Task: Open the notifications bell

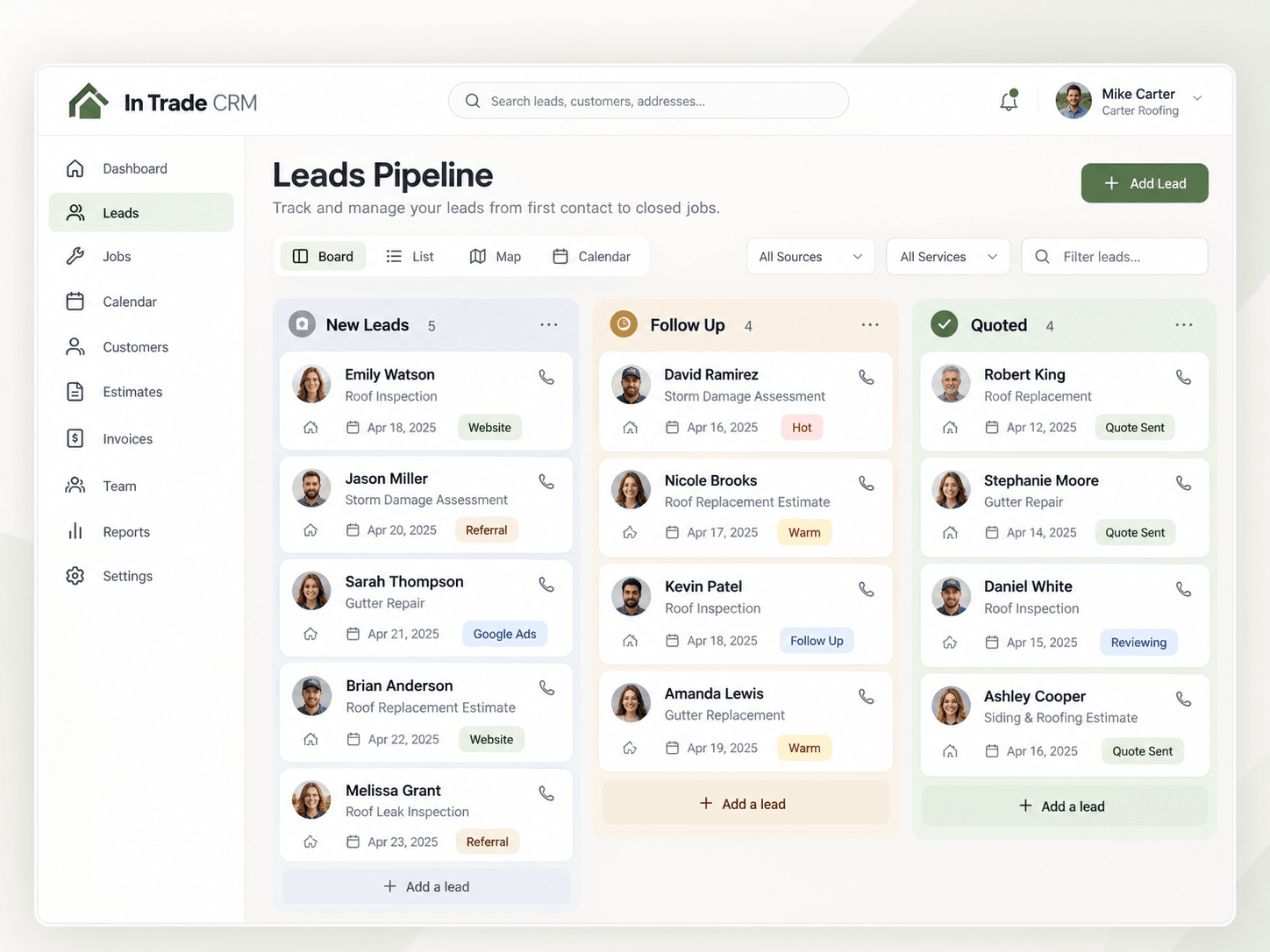Action: [x=1009, y=101]
